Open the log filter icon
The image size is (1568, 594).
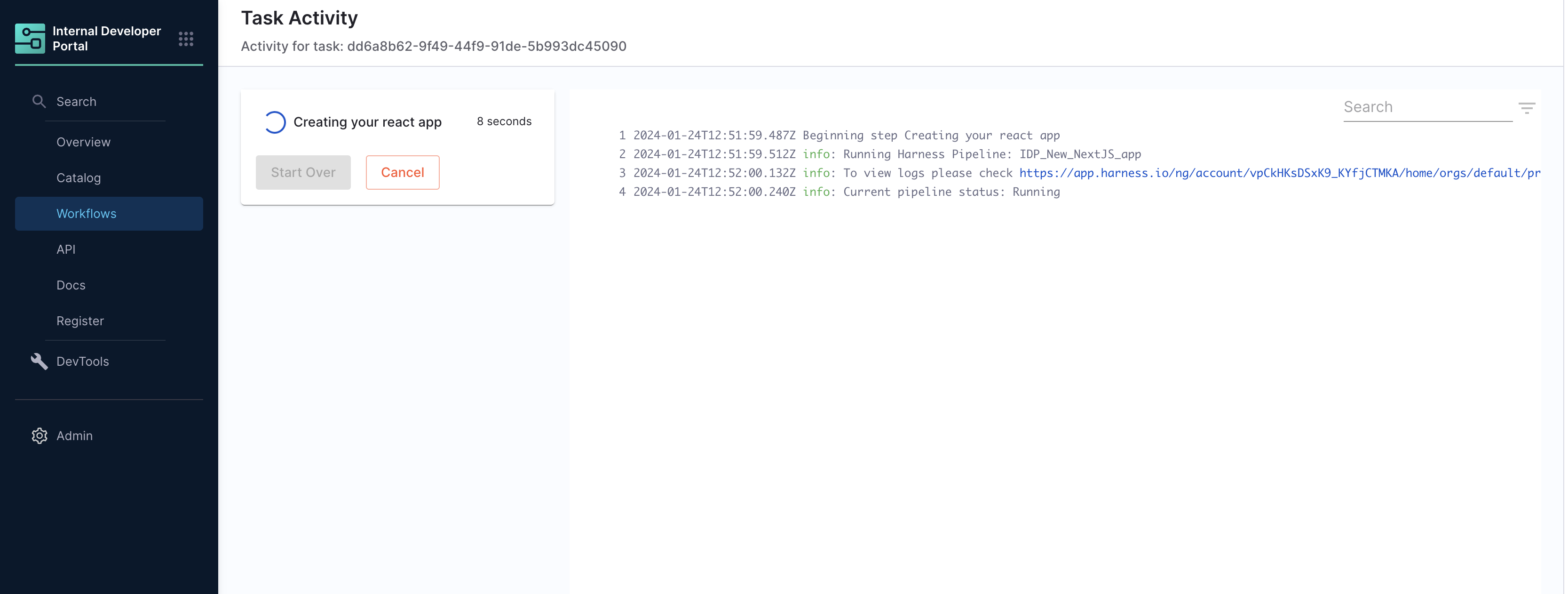1526,108
